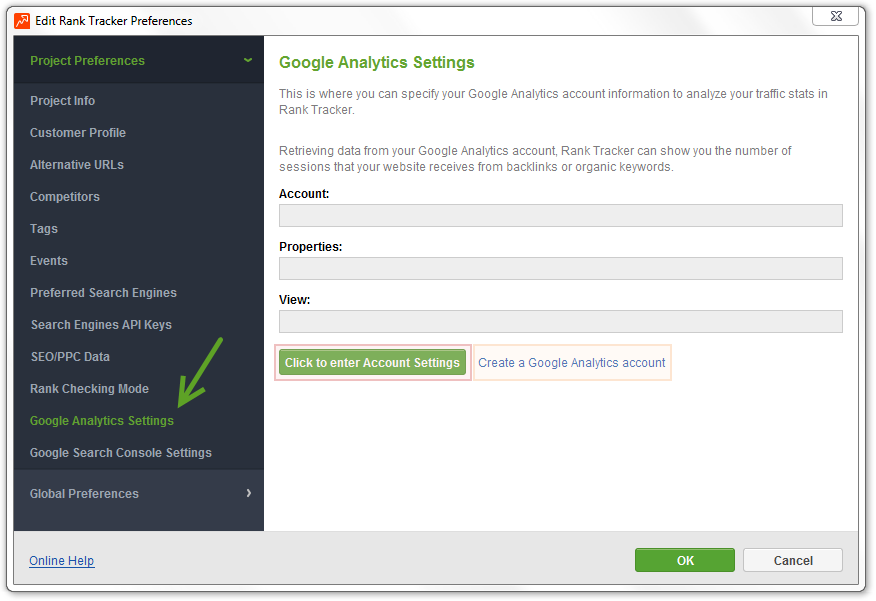
Task: Confirm with the OK button
Action: (x=685, y=560)
